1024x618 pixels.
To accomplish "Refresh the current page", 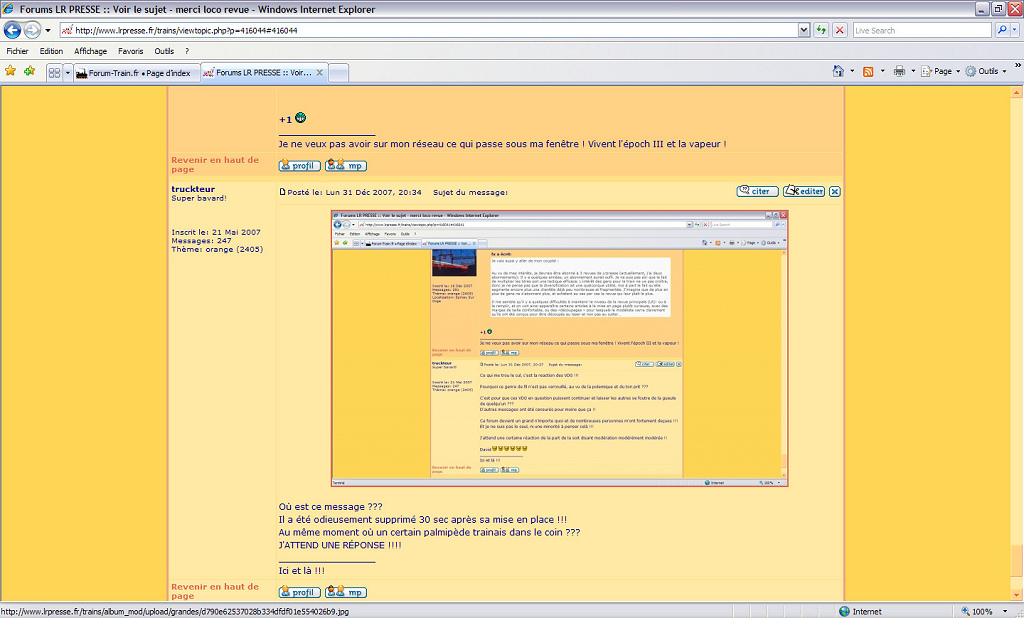I will 821,30.
